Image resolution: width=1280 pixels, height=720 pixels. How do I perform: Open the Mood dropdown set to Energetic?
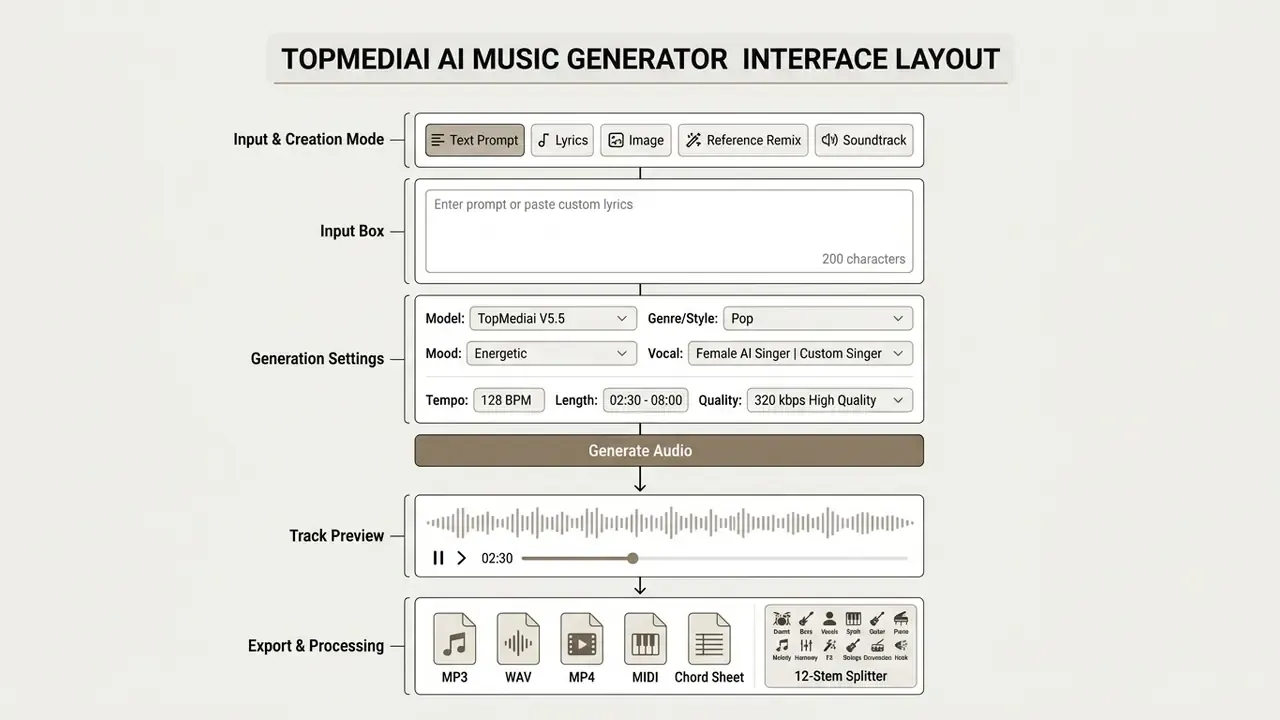[551, 353]
